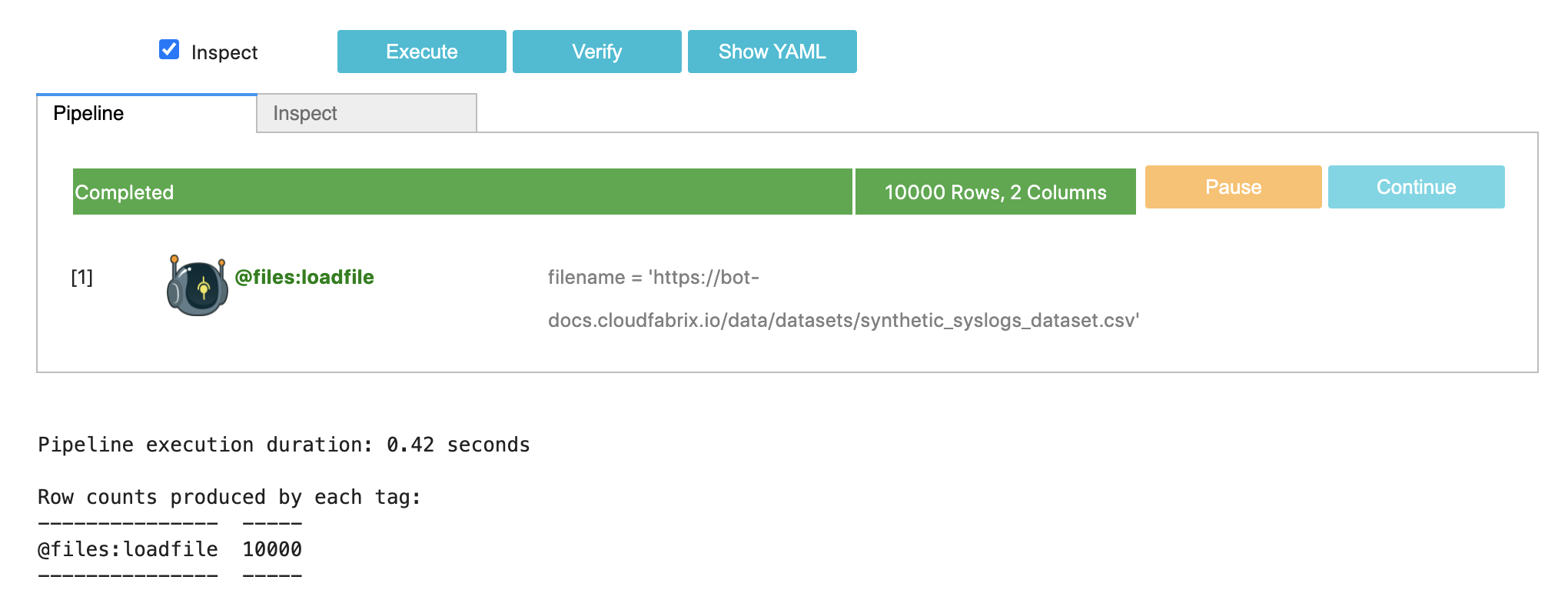The image size is (1568, 600).
Task: Click the green Completed progress bar
Action: (462, 192)
